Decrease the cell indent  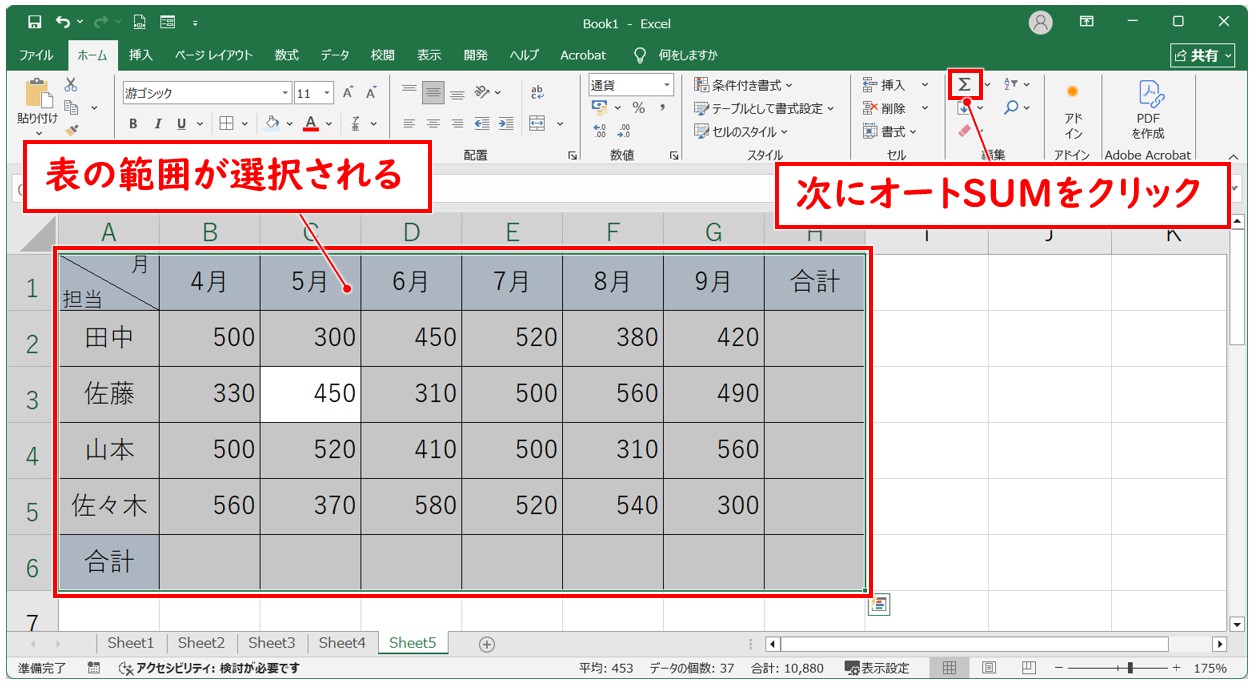[x=482, y=124]
